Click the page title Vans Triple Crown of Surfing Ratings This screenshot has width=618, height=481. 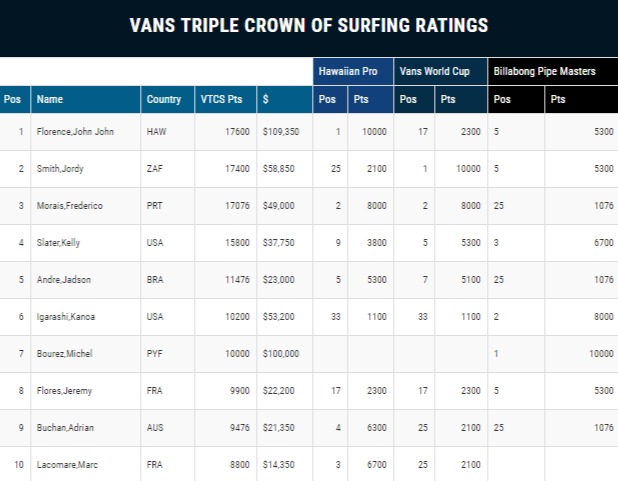pos(309,26)
